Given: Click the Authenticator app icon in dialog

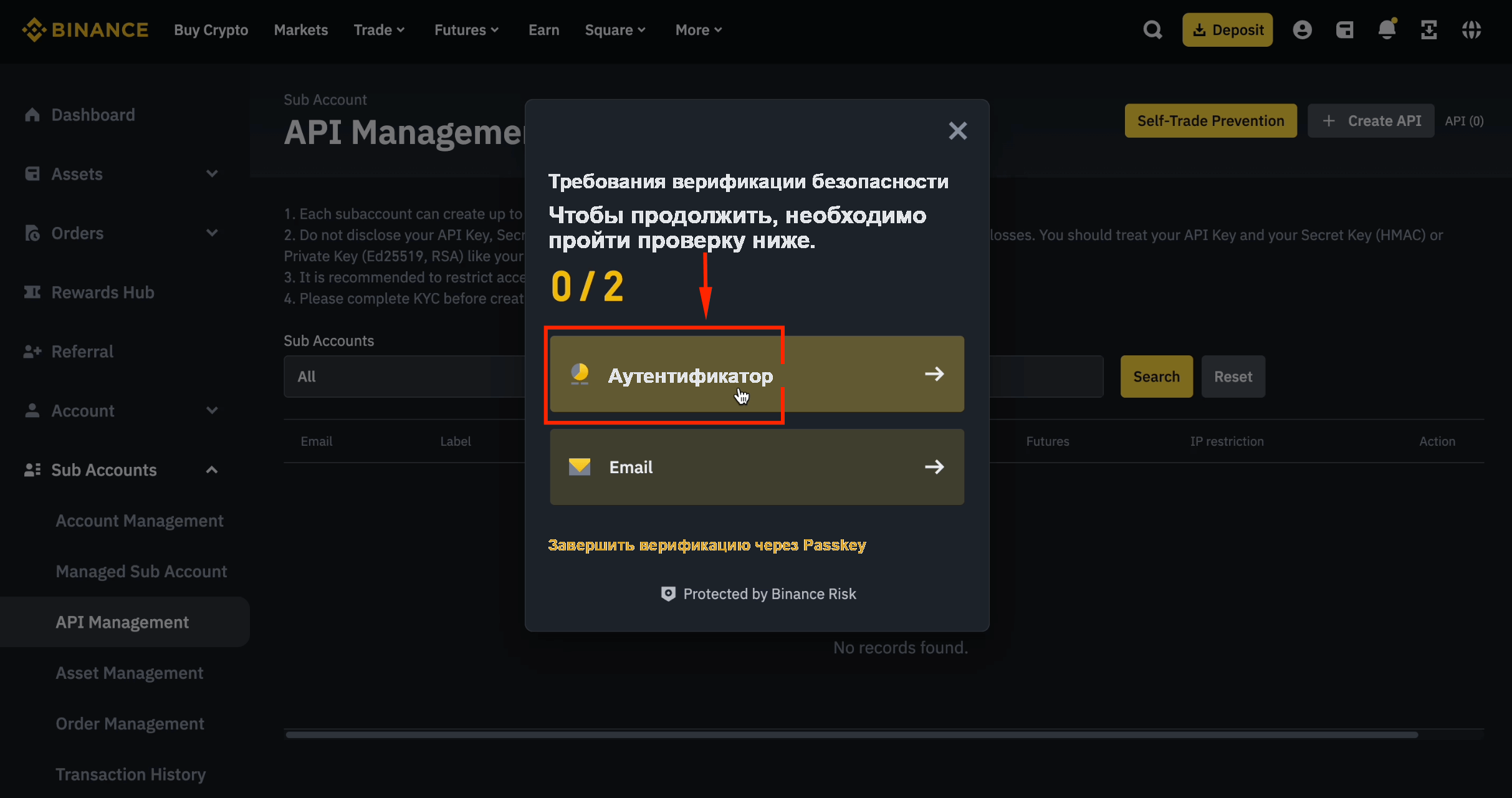Looking at the screenshot, I should pyautogui.click(x=580, y=374).
